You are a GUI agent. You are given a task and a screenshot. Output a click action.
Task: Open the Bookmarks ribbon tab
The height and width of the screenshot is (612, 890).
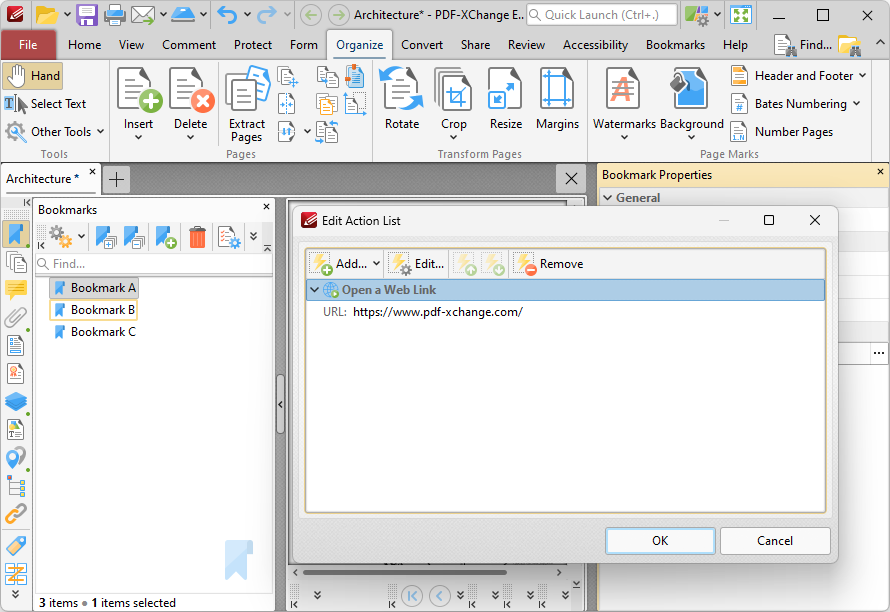click(x=675, y=45)
